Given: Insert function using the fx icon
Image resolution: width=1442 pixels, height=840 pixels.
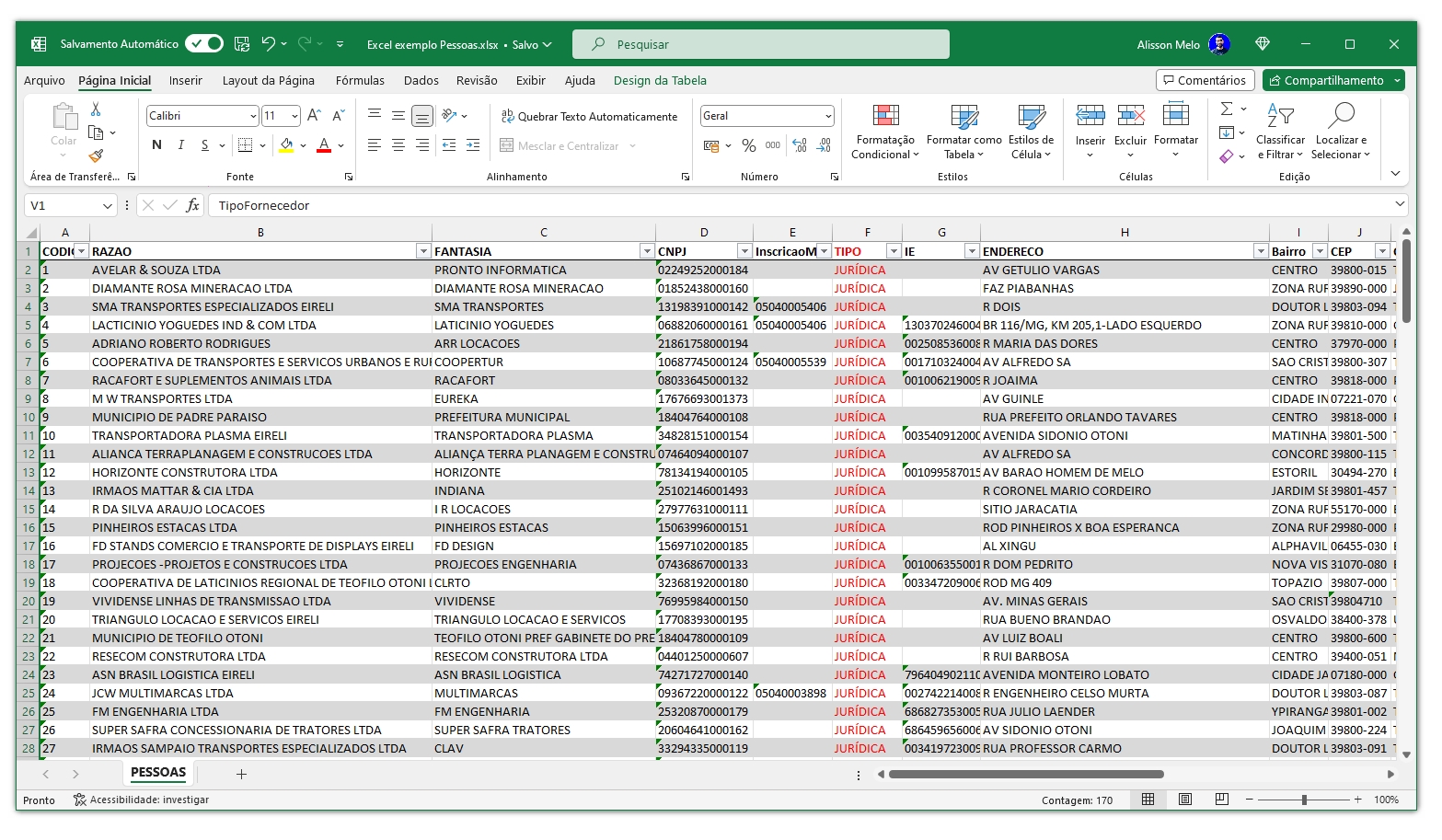Looking at the screenshot, I should [x=192, y=205].
